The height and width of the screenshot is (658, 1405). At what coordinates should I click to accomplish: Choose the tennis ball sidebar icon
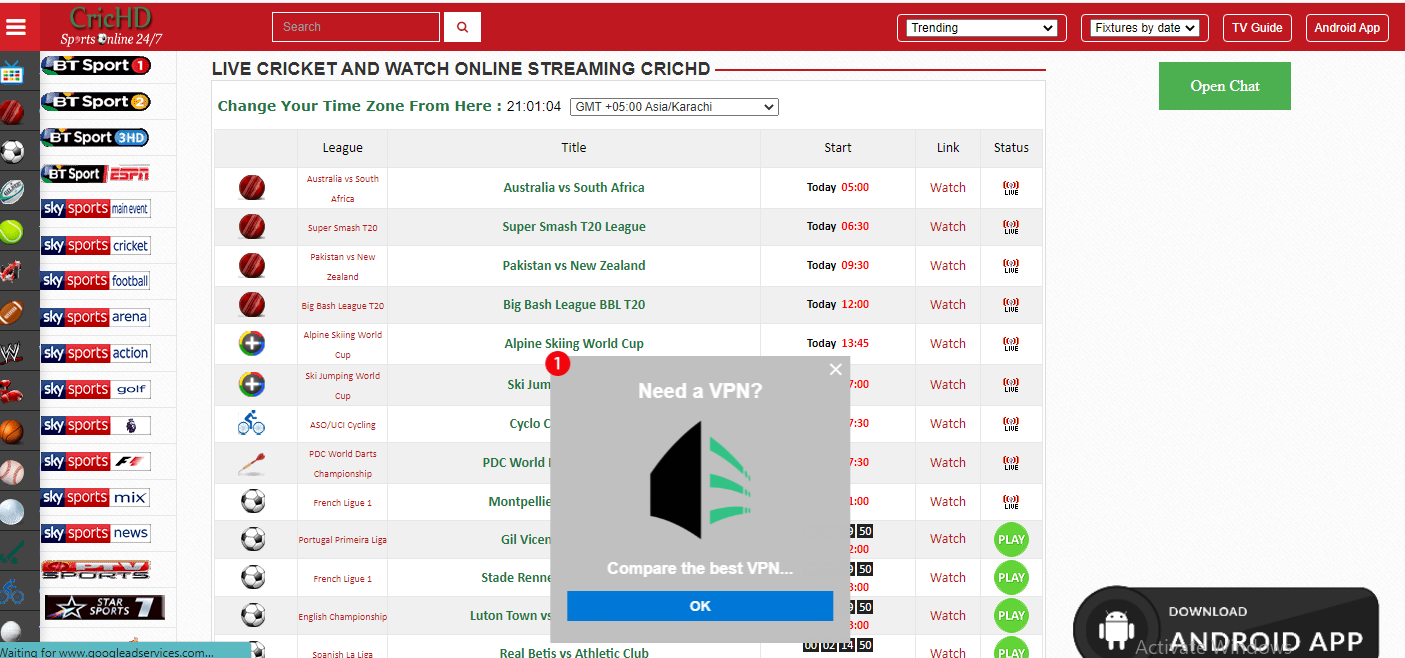point(12,232)
